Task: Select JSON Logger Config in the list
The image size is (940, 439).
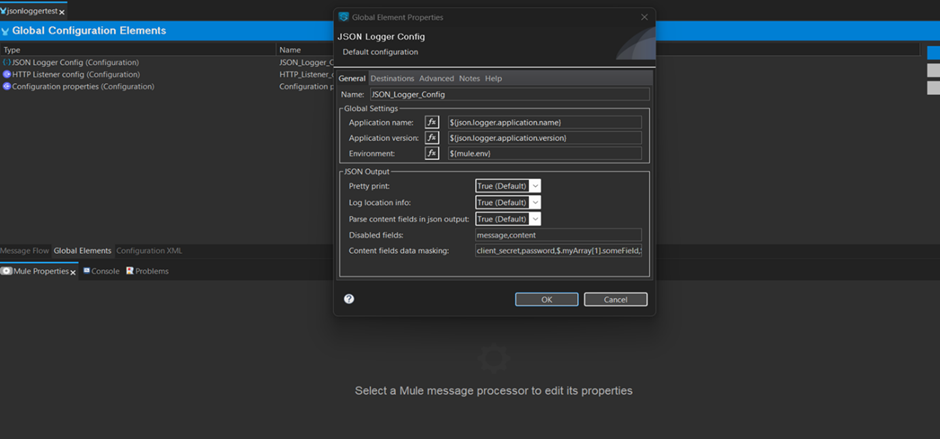Action: 75,62
